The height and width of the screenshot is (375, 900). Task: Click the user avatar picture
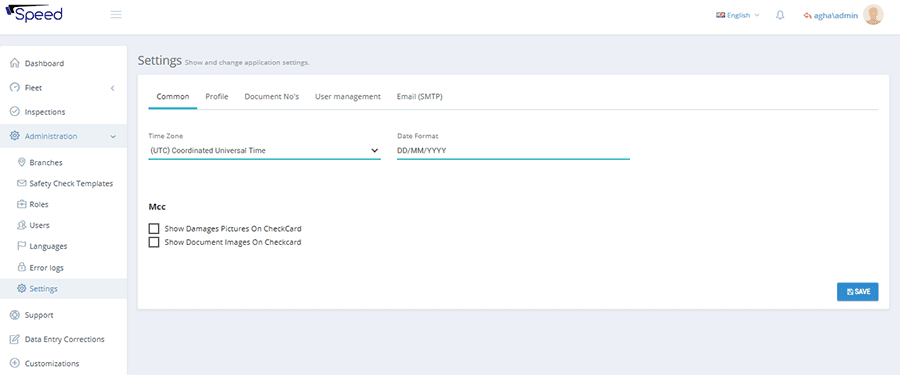[x=873, y=15]
